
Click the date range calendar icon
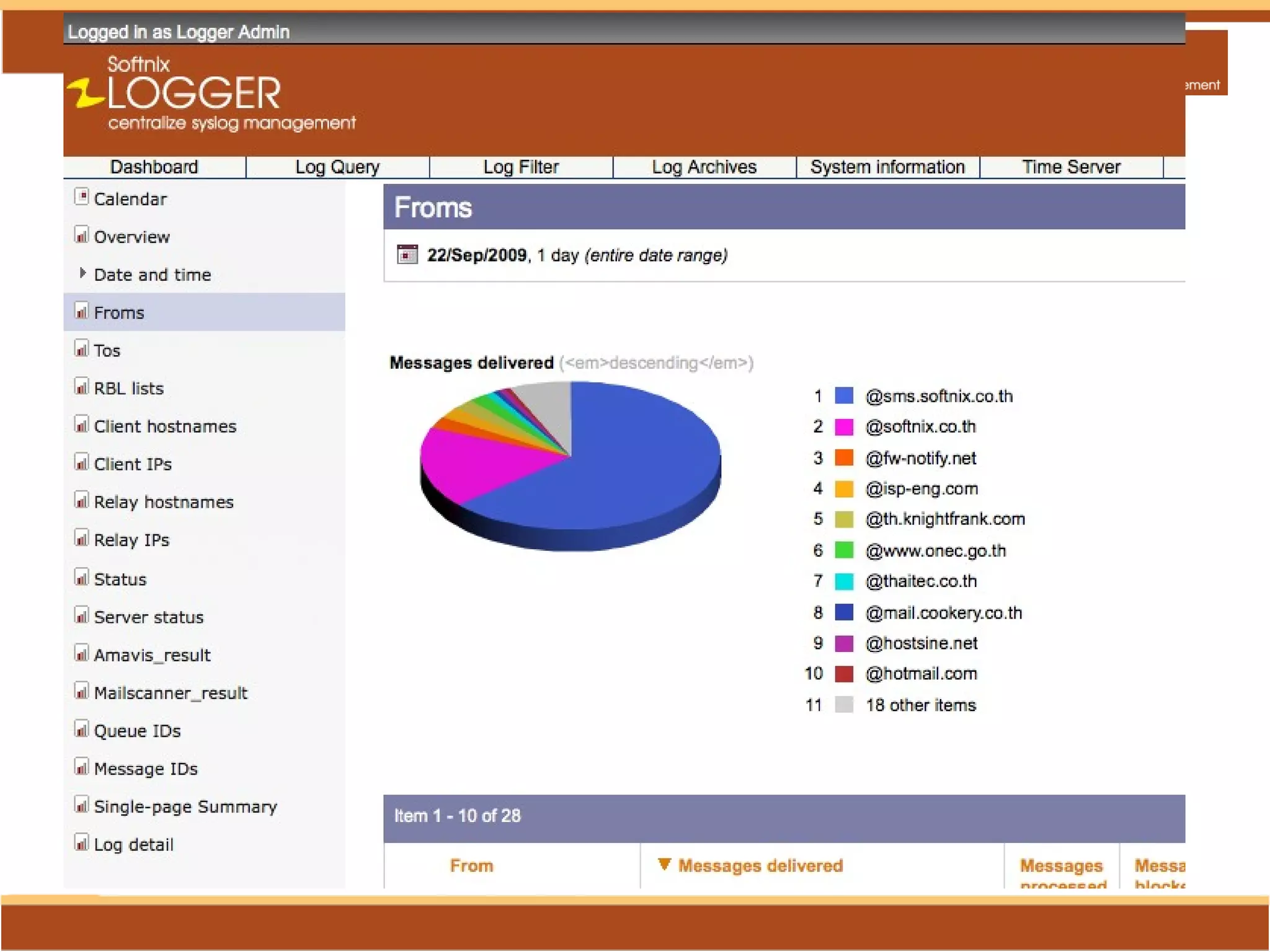(x=407, y=255)
